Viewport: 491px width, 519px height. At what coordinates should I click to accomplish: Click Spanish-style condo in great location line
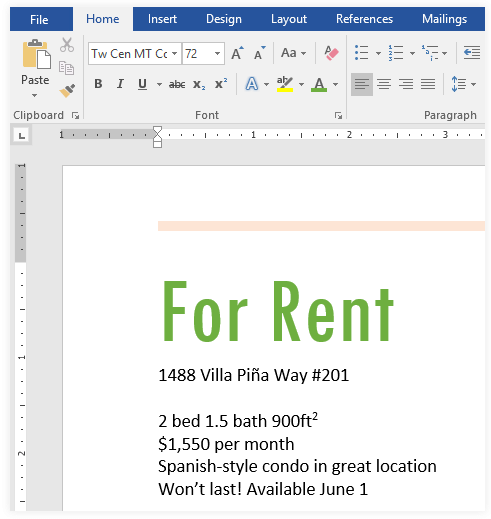[297, 466]
